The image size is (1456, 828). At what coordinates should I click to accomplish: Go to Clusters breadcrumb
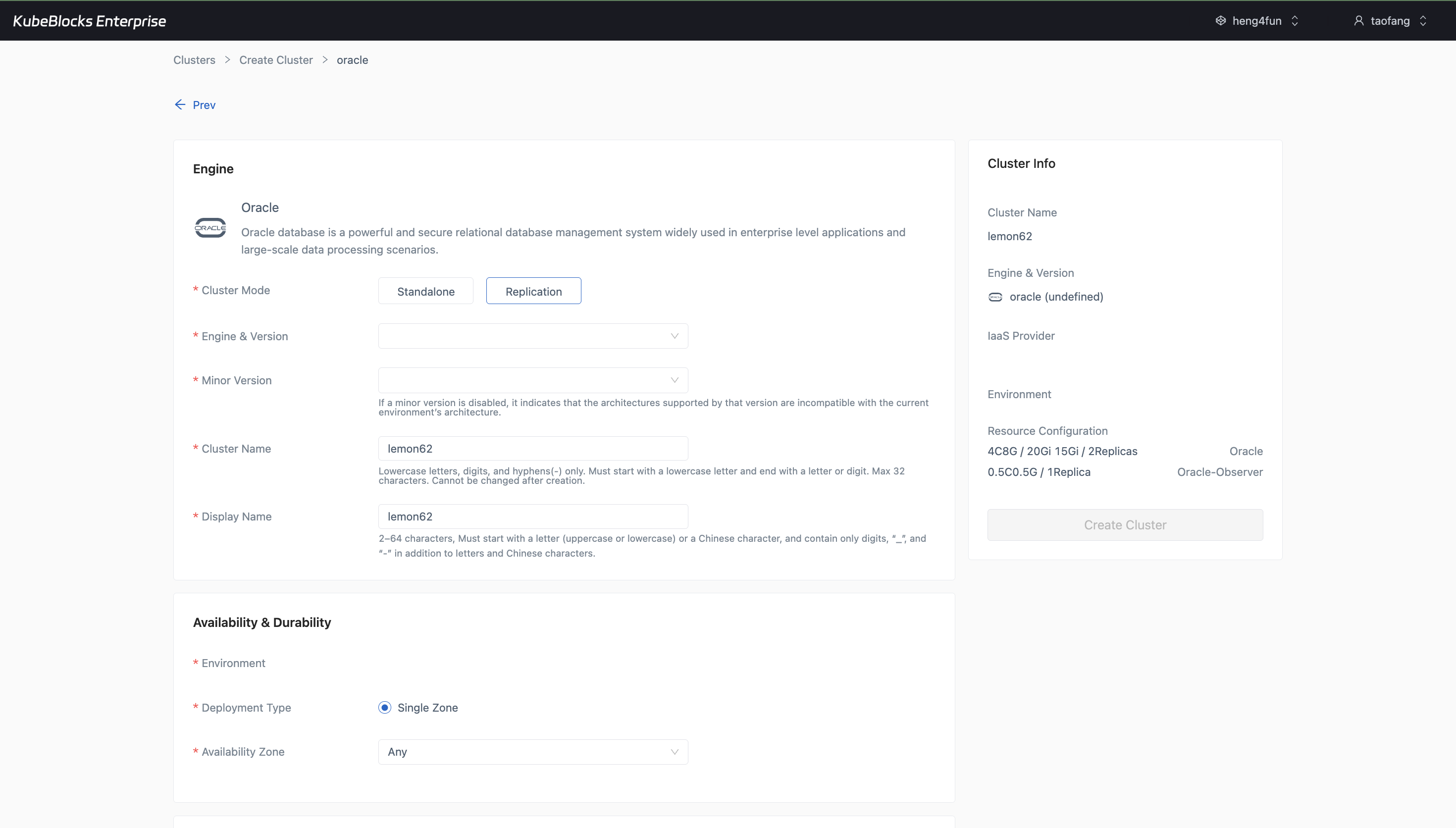tap(195, 60)
